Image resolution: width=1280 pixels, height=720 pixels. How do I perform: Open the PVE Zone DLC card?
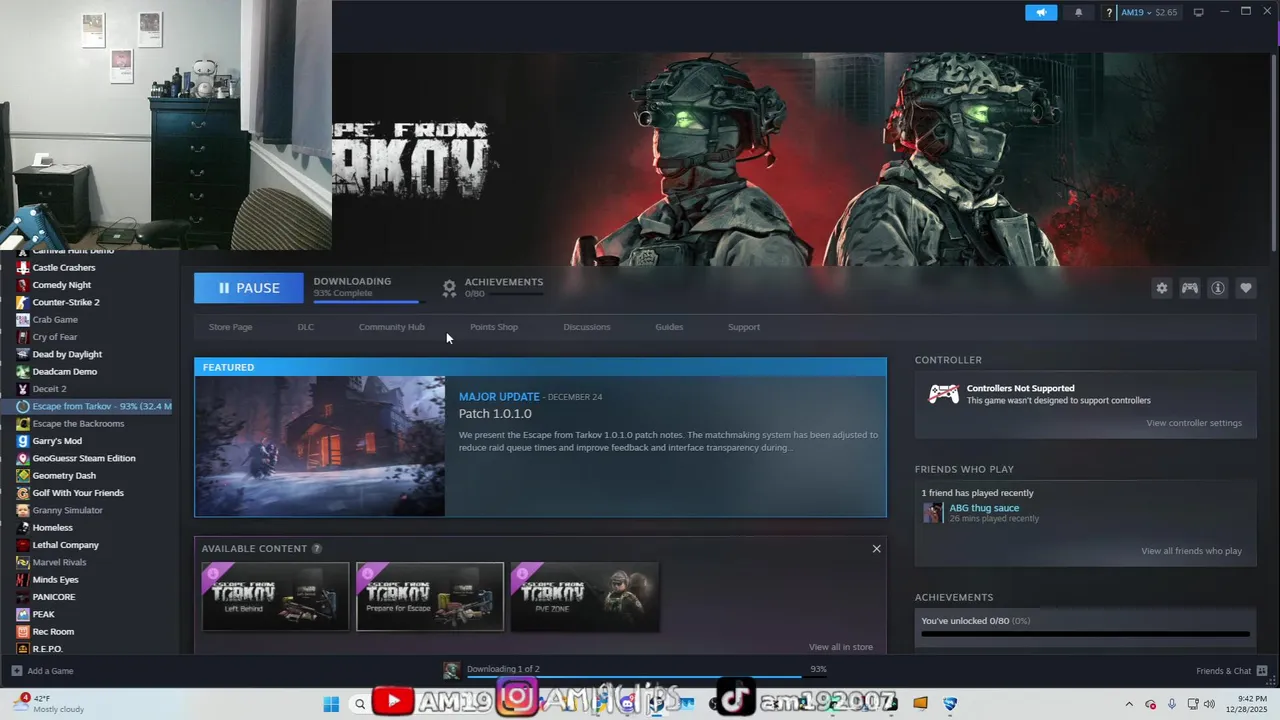click(585, 597)
